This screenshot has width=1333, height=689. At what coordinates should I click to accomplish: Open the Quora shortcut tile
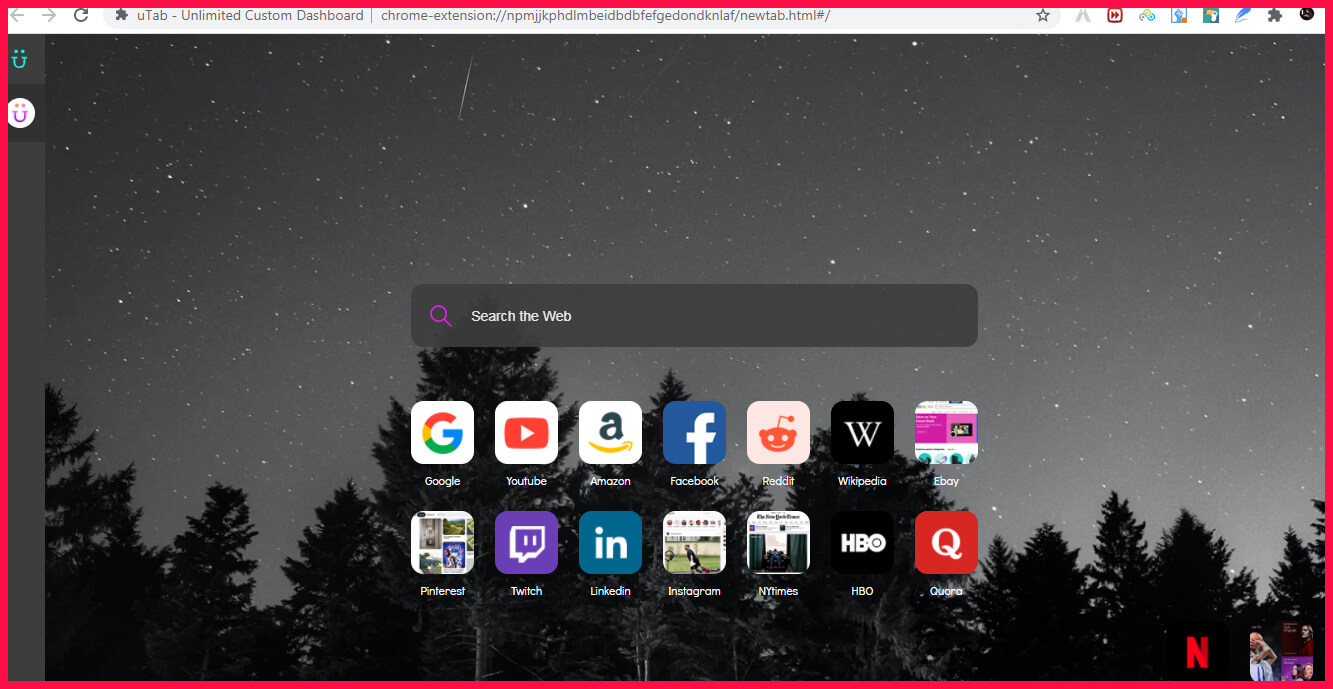click(x=946, y=542)
